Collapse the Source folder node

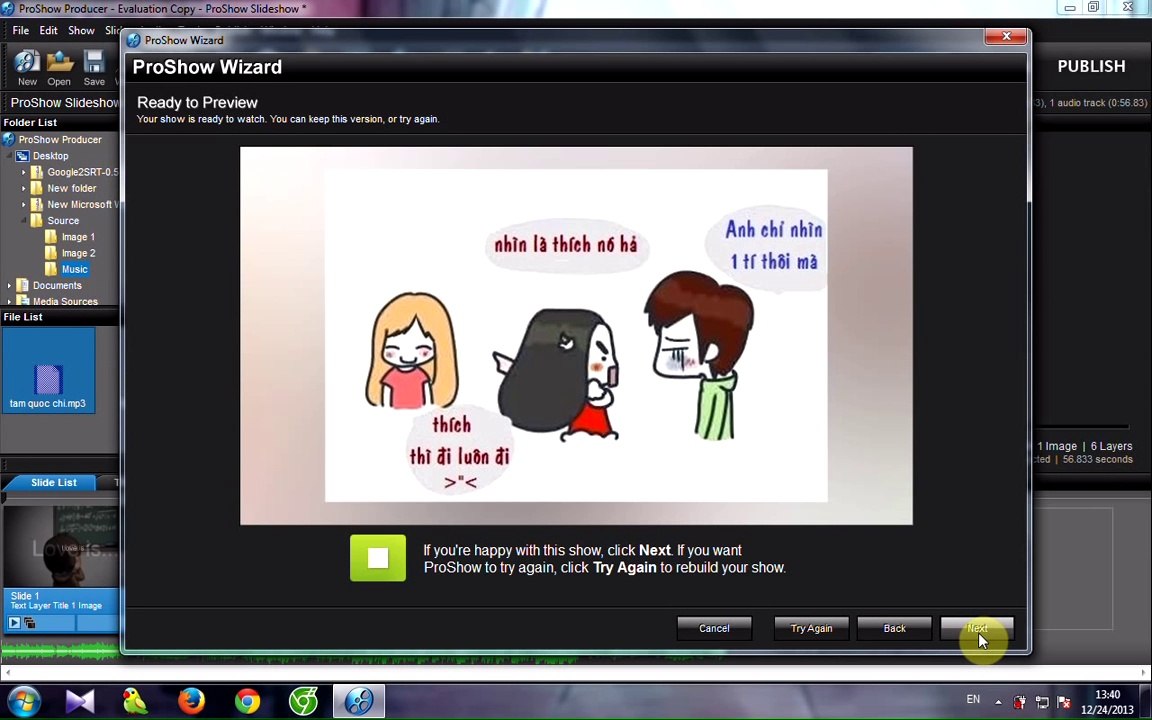point(23,220)
